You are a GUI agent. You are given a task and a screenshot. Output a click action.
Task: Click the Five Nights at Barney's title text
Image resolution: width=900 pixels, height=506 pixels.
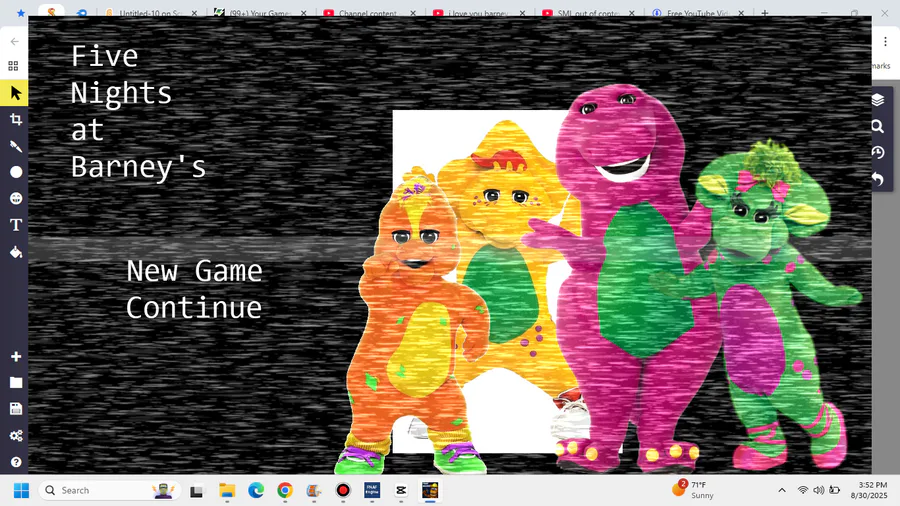[138, 111]
